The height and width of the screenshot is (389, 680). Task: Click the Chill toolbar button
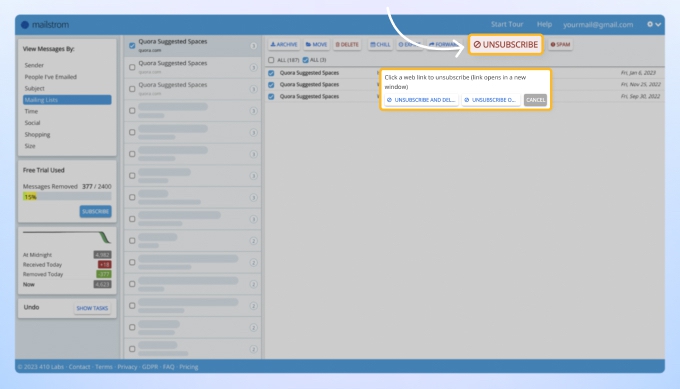(380, 45)
